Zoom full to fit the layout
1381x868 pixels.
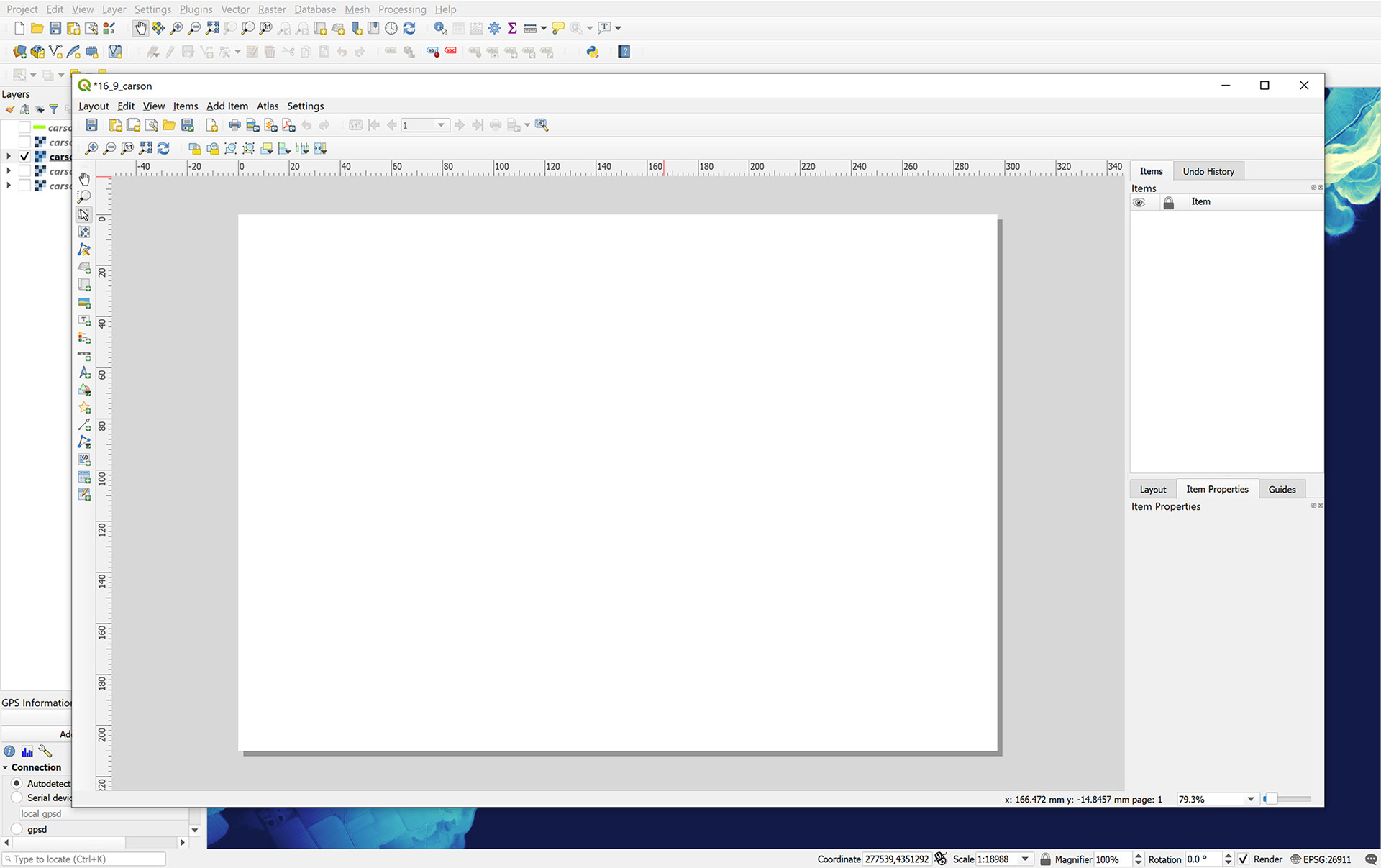coord(145,148)
